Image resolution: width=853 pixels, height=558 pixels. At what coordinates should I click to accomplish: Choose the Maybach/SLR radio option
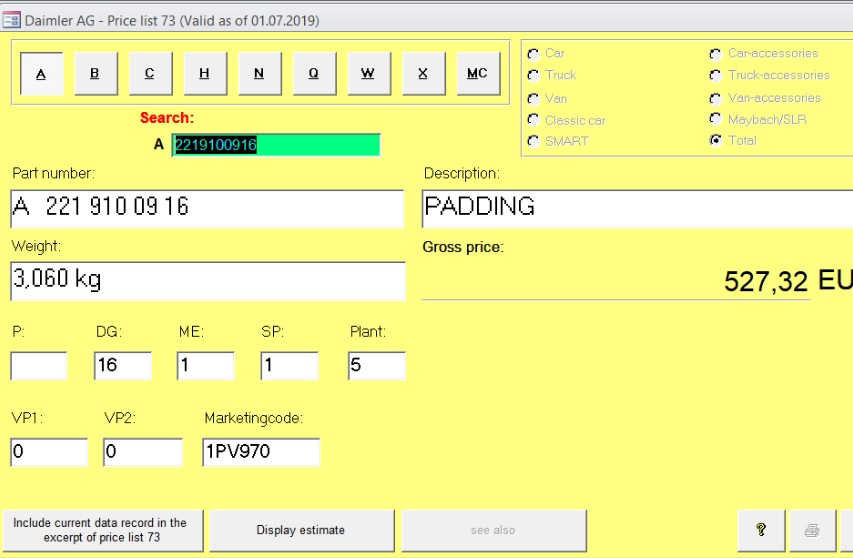715,119
